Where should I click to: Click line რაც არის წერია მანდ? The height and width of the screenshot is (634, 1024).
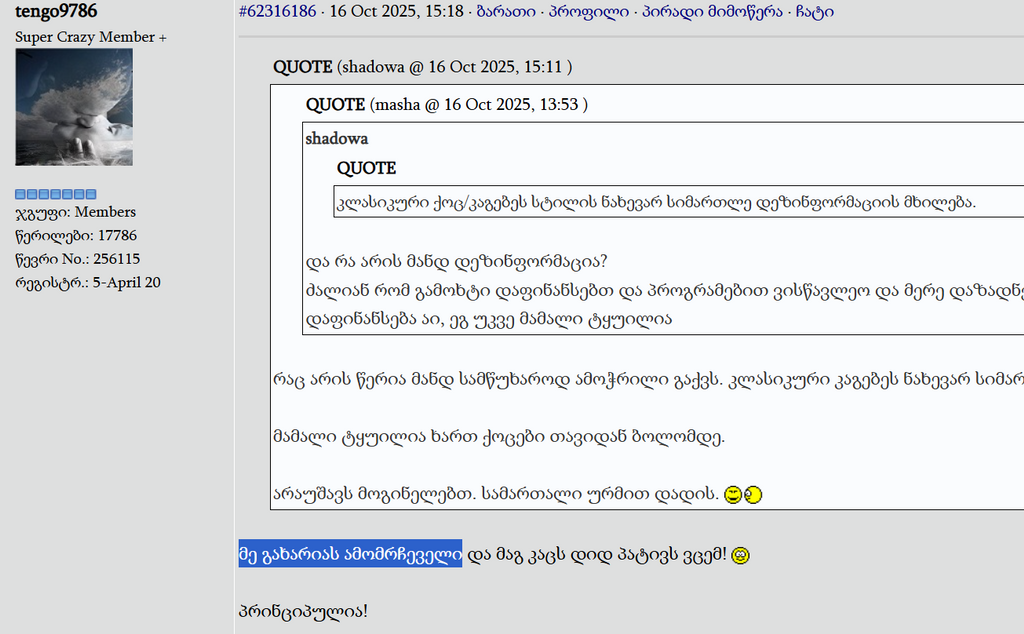click(x=648, y=379)
